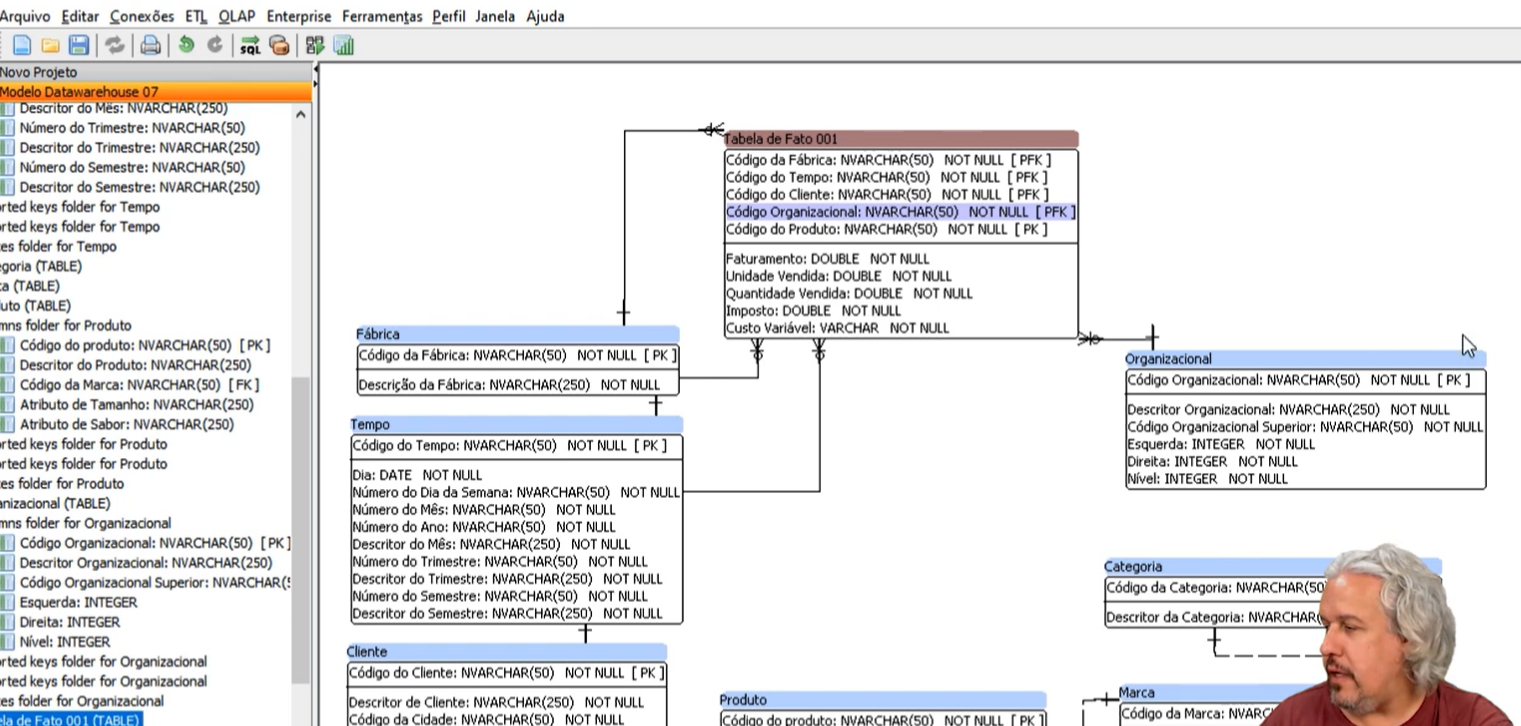Select Nível: INTEGER tree column
The height and width of the screenshot is (726, 1521).
pos(65,642)
